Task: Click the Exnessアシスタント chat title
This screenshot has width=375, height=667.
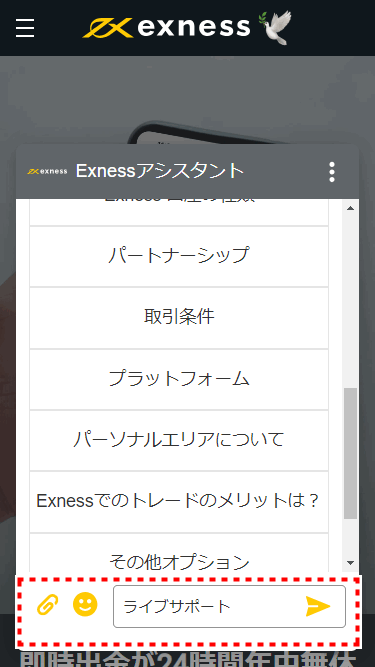Action: [x=160, y=171]
